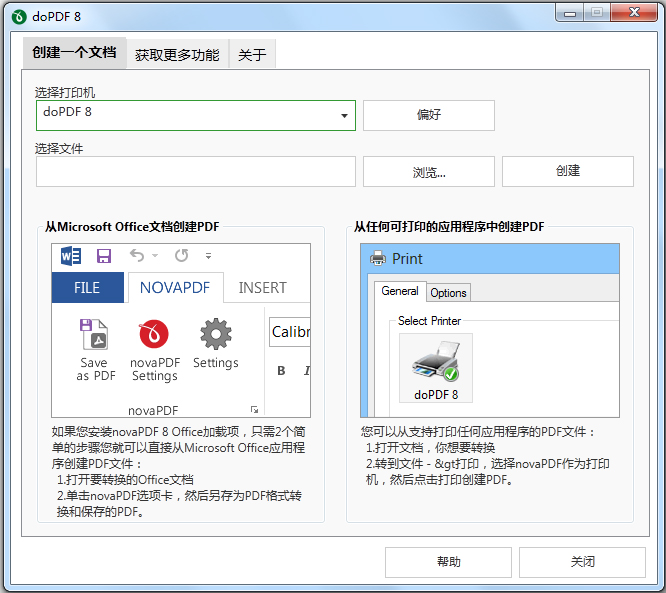Image resolution: width=666 pixels, height=593 pixels.
Task: Click the doPDF logo icon in title bar
Action: (19, 17)
